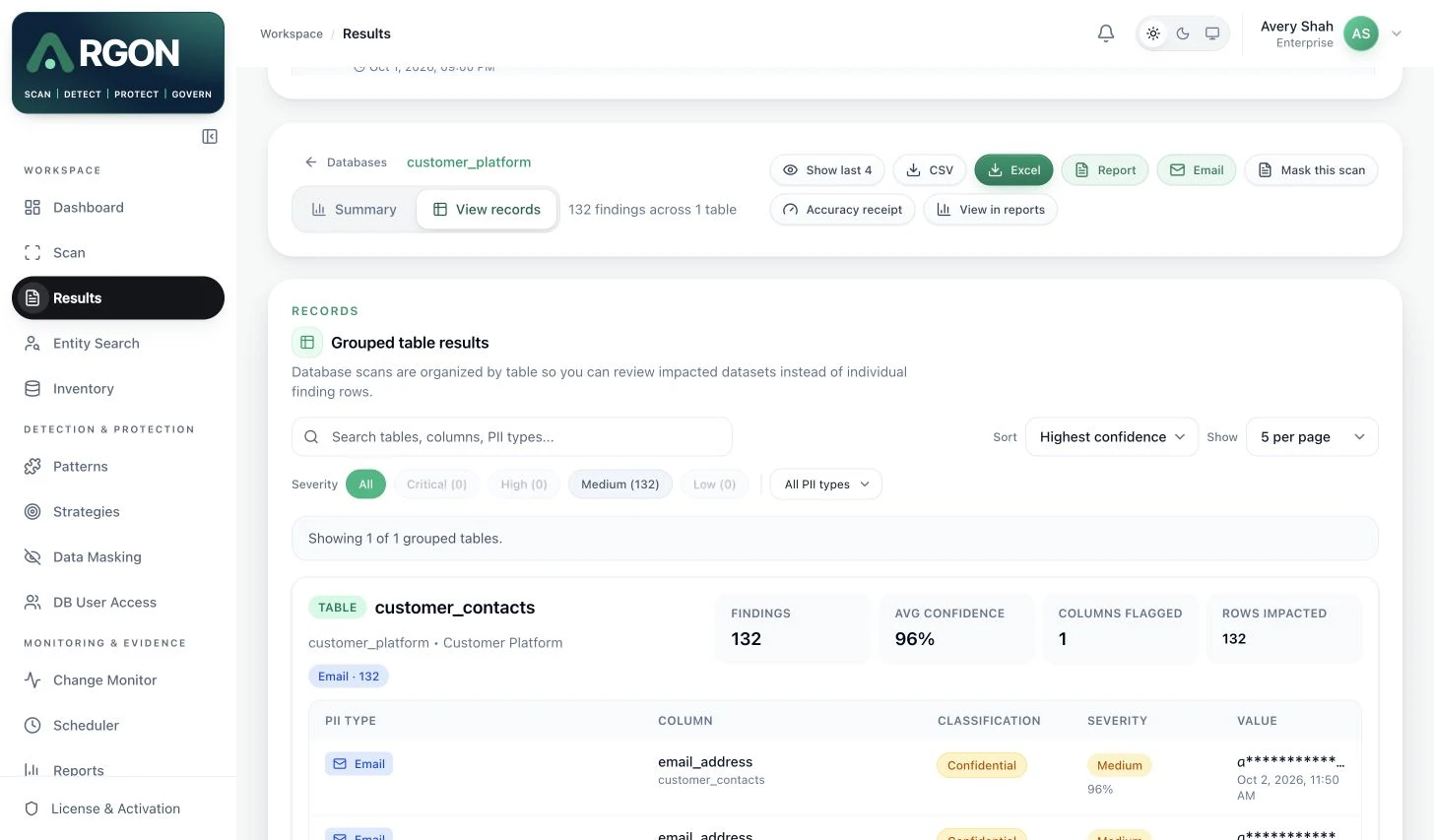1434x840 pixels.
Task: Open Entity Search page
Action: click(118, 344)
